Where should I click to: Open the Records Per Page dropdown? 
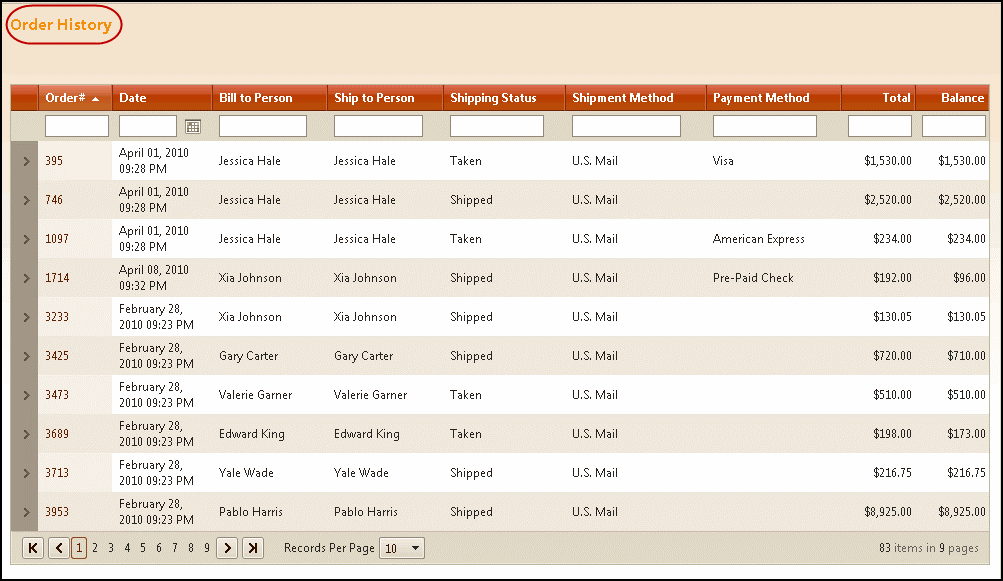coord(402,548)
